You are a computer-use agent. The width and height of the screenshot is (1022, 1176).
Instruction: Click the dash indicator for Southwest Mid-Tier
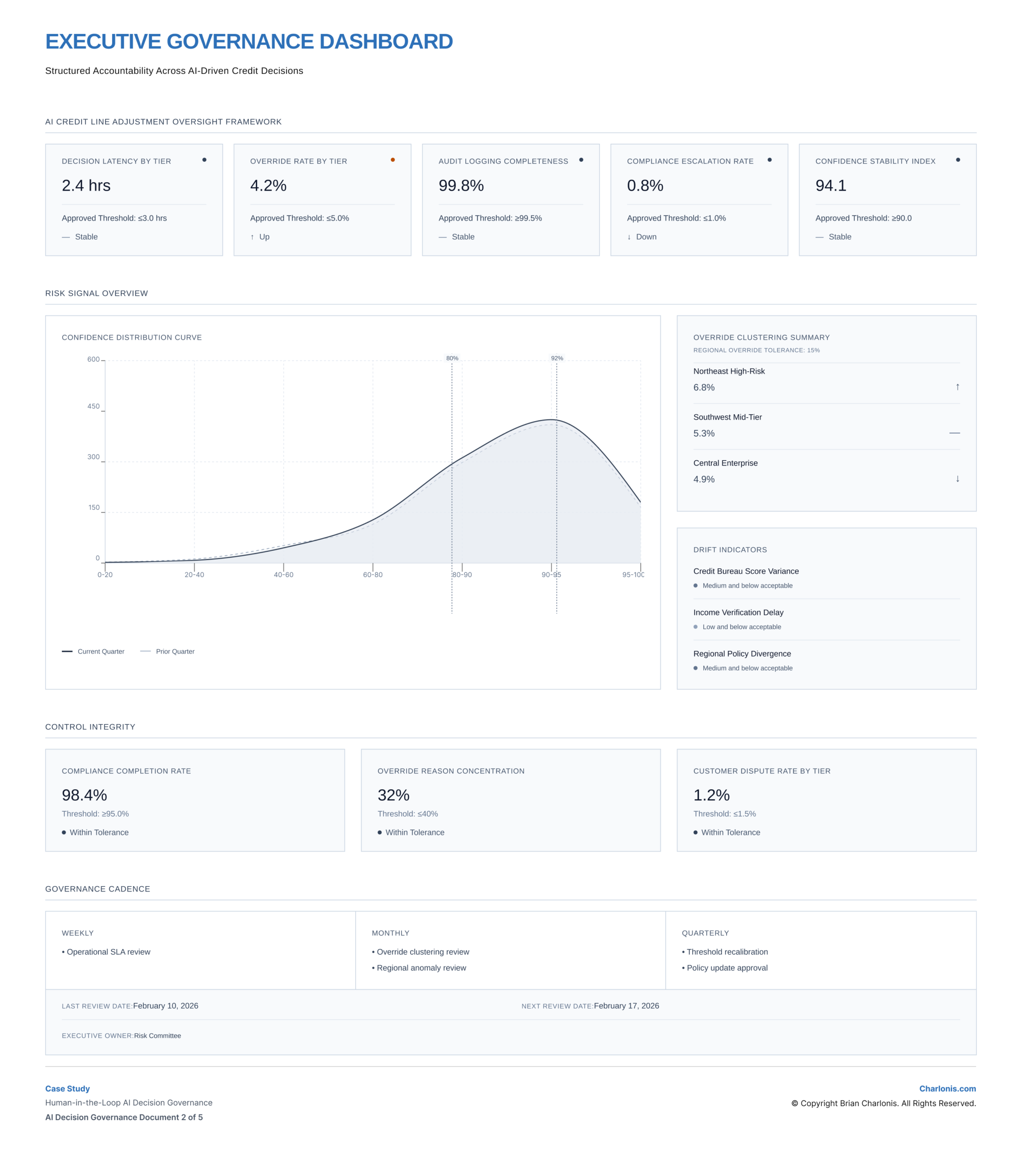click(x=956, y=433)
